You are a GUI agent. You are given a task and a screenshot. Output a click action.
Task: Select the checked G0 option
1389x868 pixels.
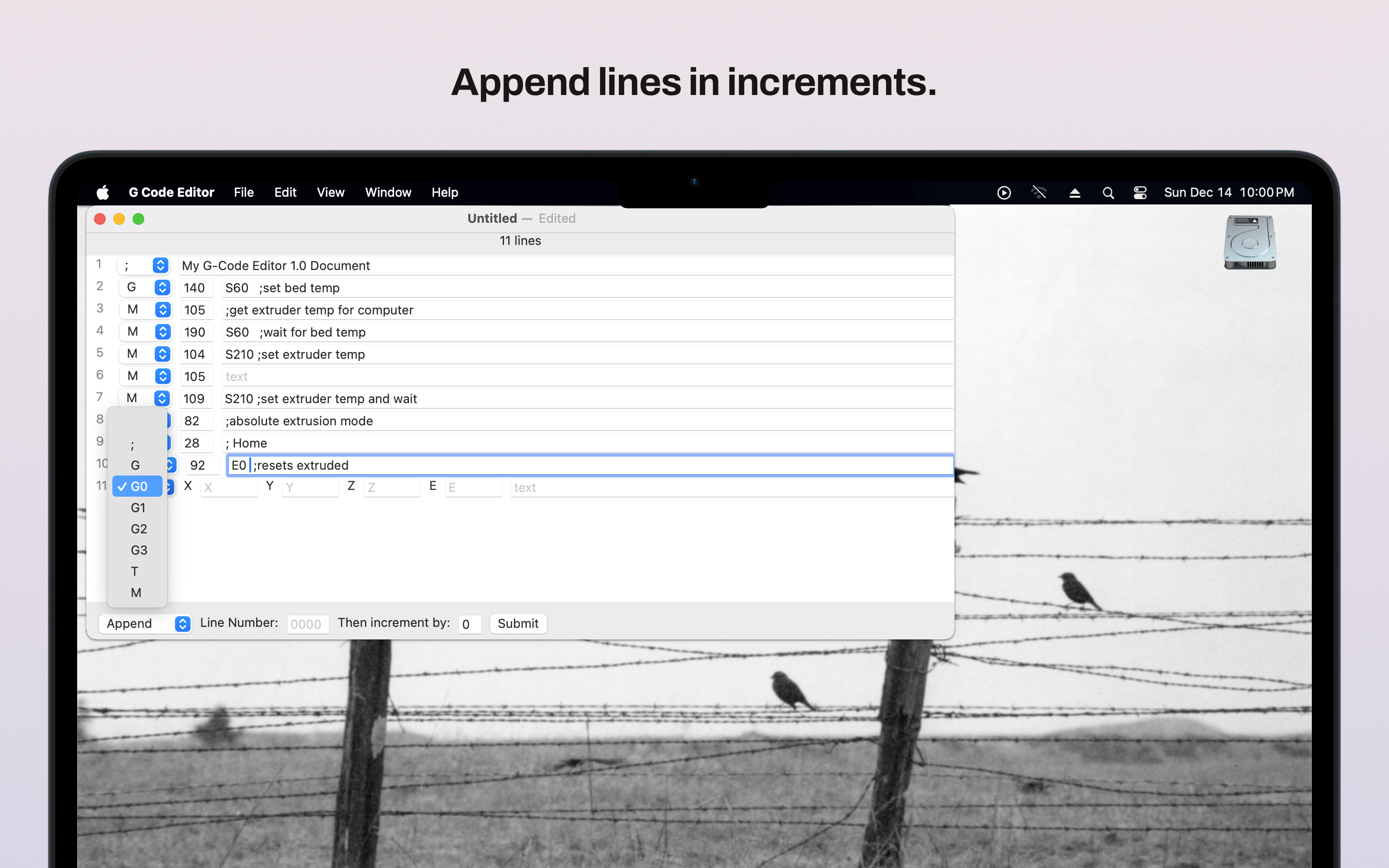tap(137, 486)
